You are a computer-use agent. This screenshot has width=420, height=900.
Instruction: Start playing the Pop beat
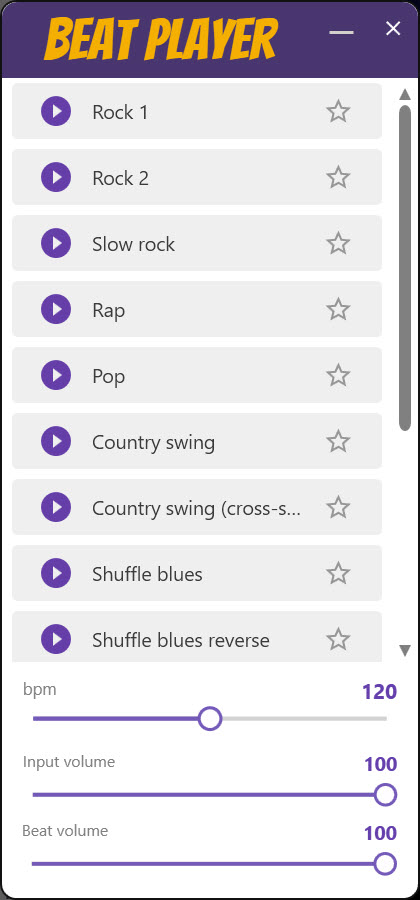tap(56, 375)
